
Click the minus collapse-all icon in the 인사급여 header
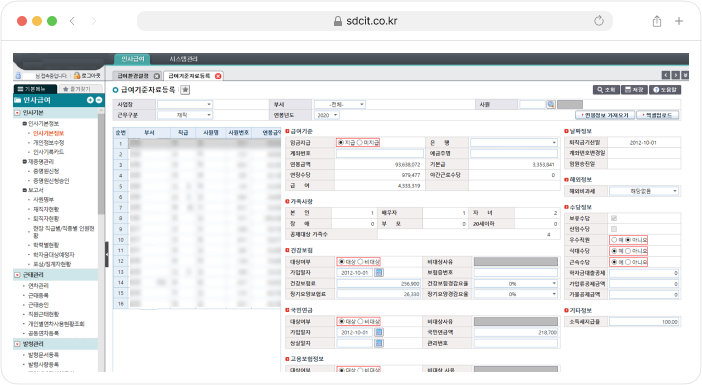(x=98, y=100)
